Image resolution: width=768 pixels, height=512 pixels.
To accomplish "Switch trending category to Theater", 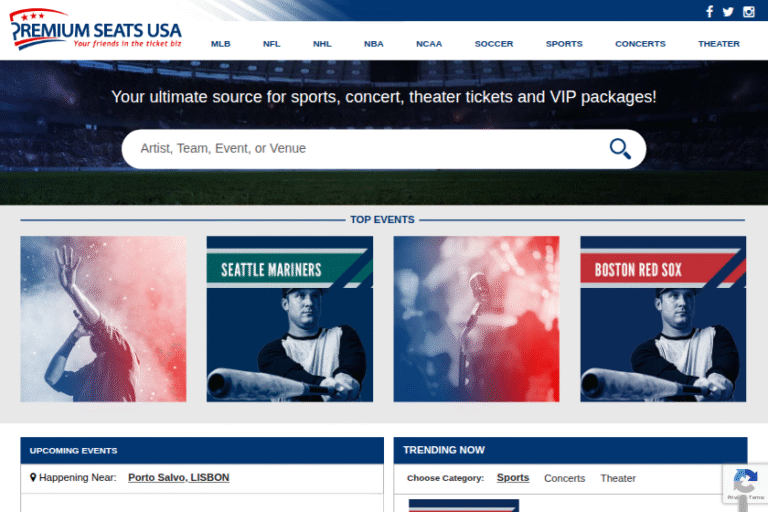I will point(618,478).
